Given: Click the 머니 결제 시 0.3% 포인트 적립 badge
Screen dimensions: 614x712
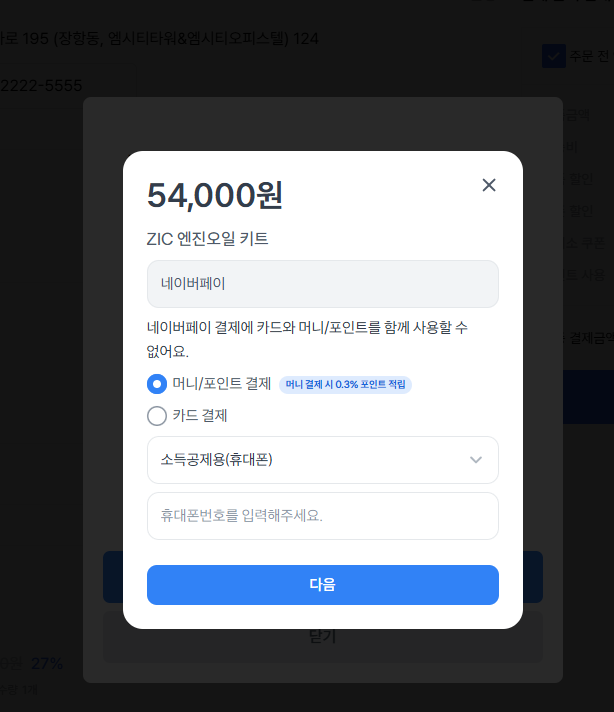Looking at the screenshot, I should 345,385.
